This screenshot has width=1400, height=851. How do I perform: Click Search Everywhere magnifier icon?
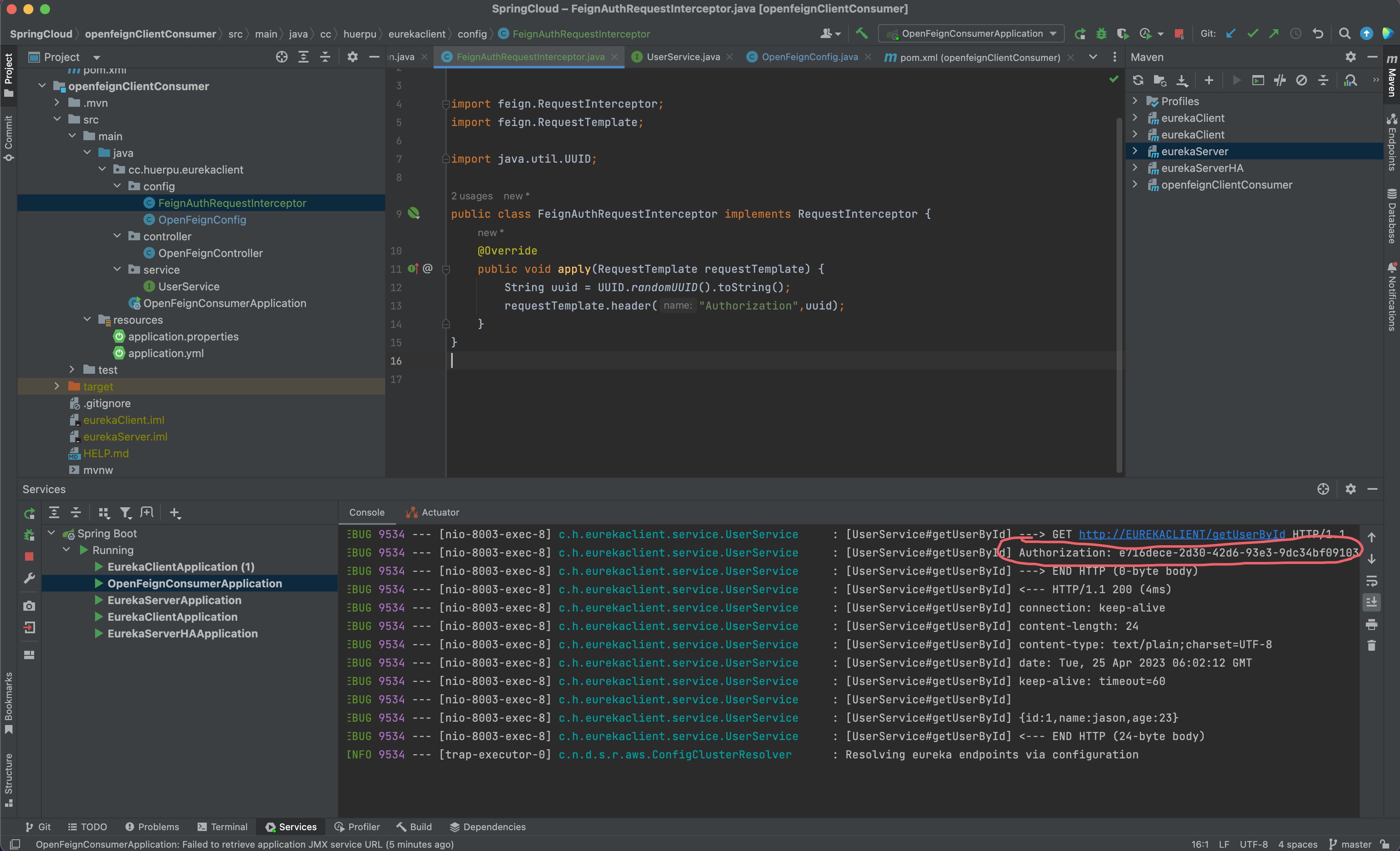pos(1344,33)
